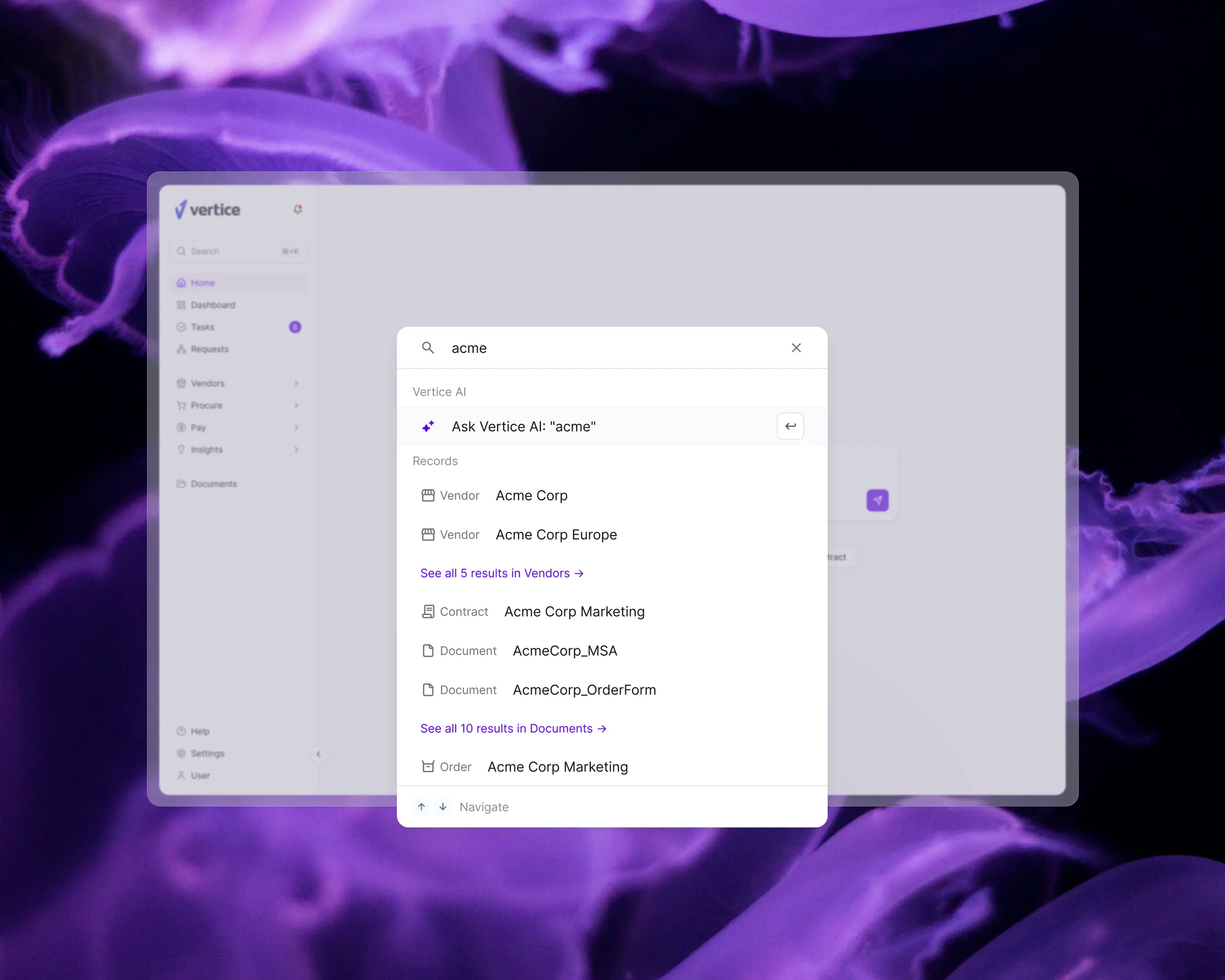Click the Vertice logo in sidebar
The image size is (1225, 980).
(x=207, y=210)
